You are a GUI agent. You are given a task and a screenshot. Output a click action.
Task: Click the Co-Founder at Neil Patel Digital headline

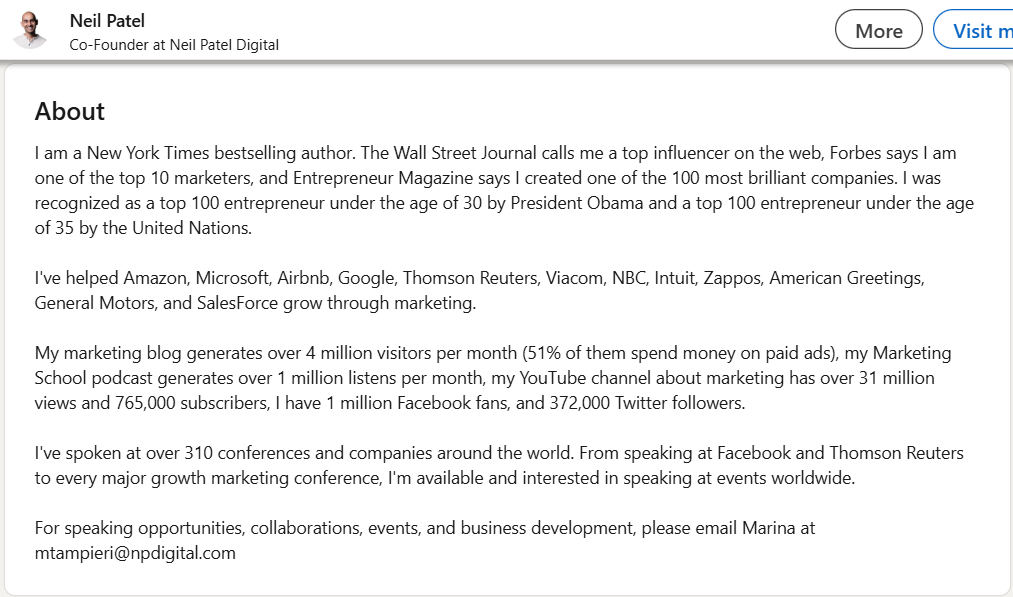174,45
